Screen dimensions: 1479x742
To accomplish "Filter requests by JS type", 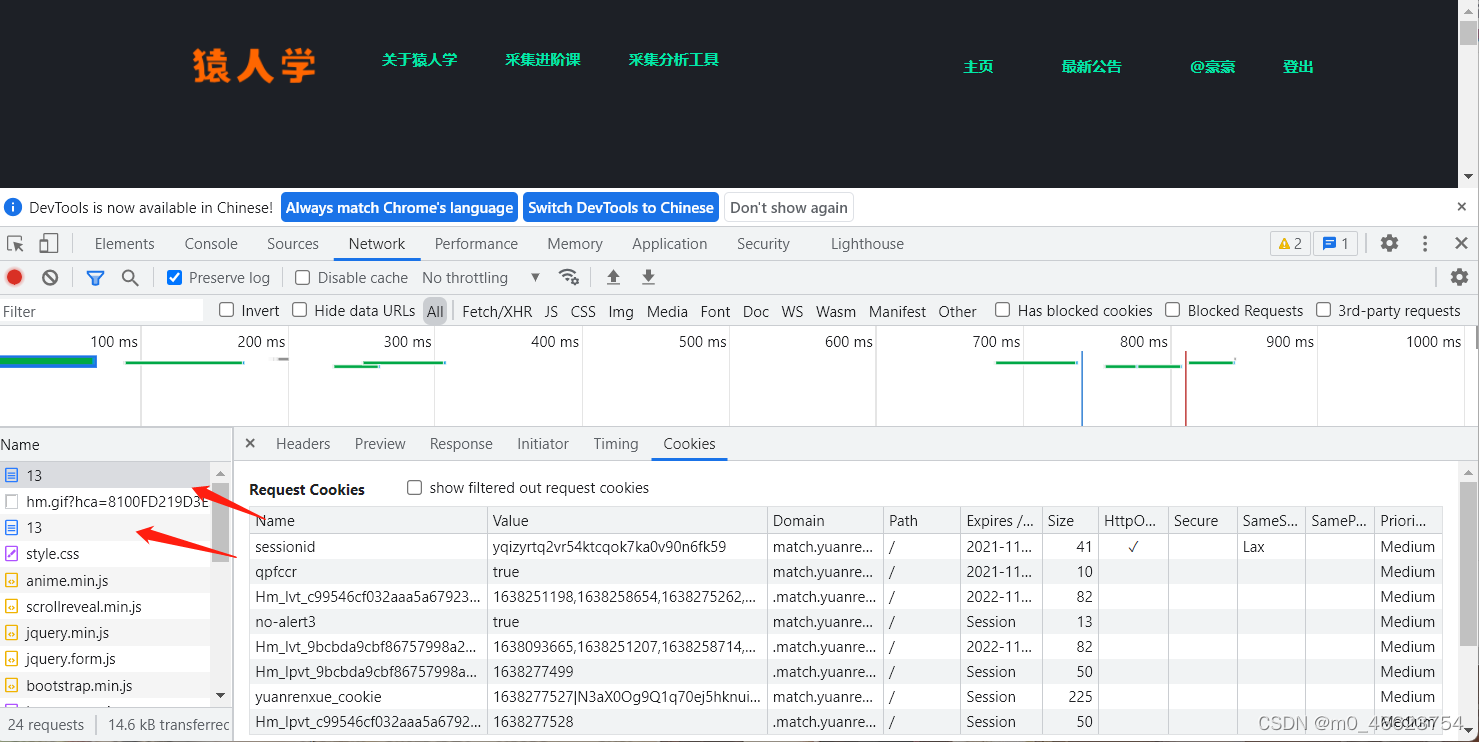I will (551, 312).
